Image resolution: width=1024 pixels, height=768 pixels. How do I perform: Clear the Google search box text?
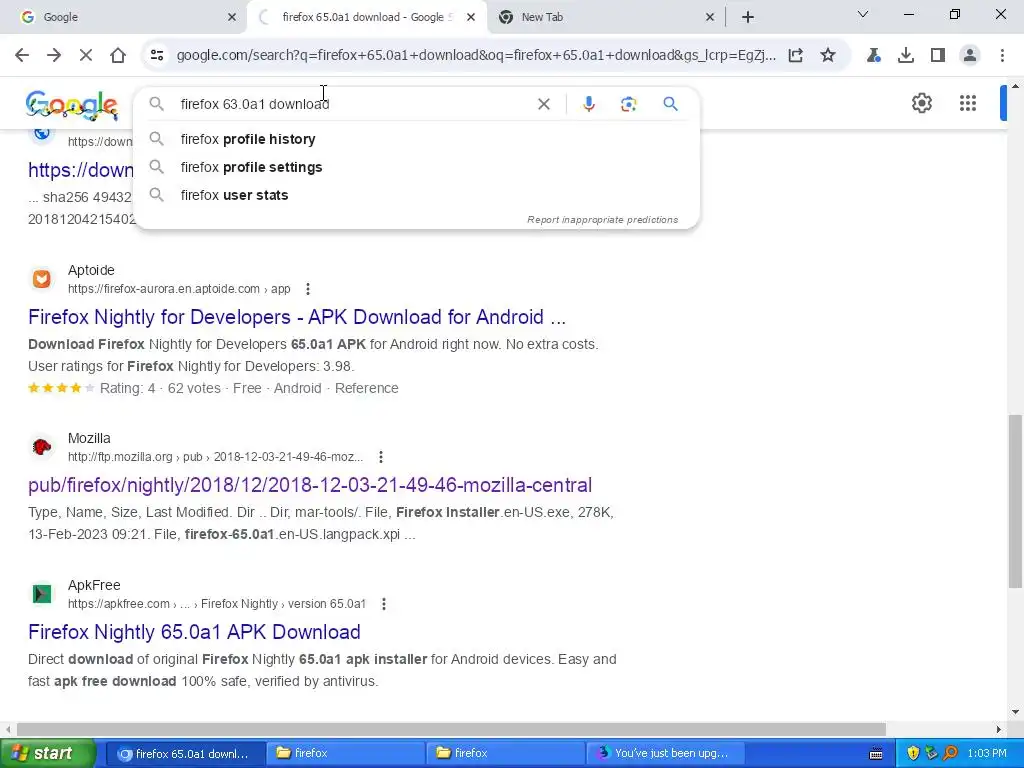click(543, 104)
